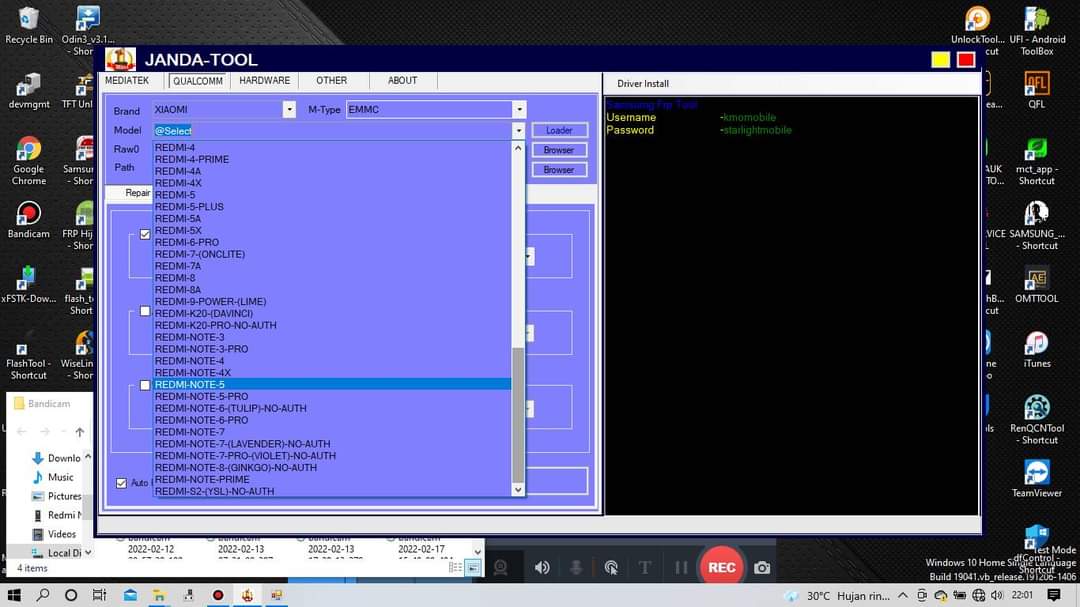
Task: Open QFL desktop icon
Action: [x=1037, y=90]
